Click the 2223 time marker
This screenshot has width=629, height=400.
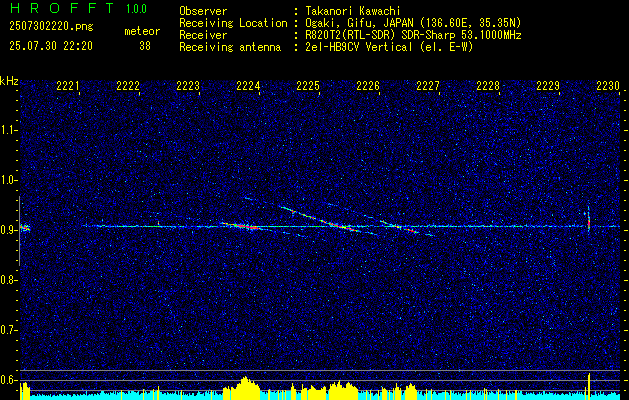(188, 86)
